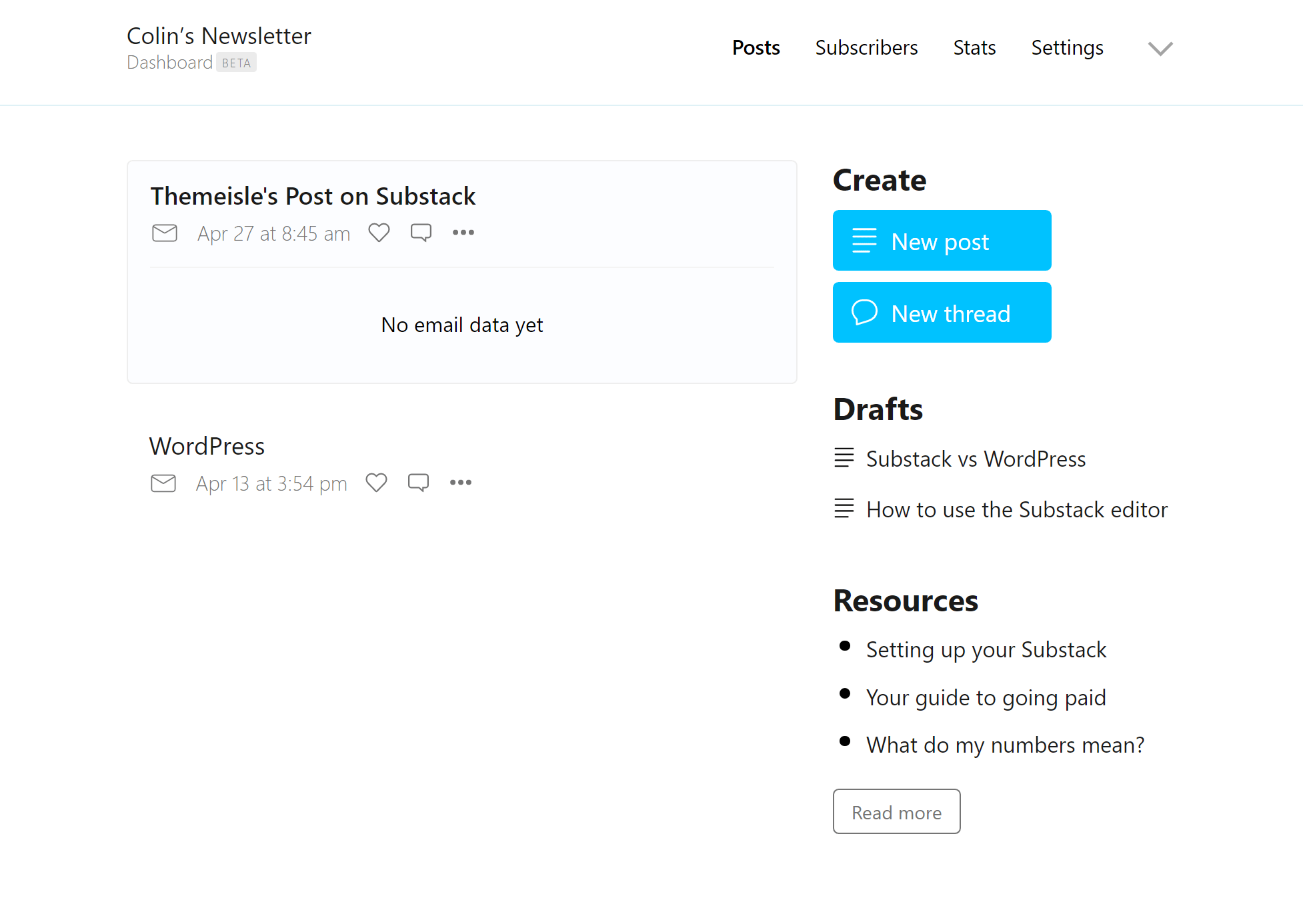1303x924 pixels.
Task: Click the heart icon on WordPress post
Action: click(x=377, y=483)
